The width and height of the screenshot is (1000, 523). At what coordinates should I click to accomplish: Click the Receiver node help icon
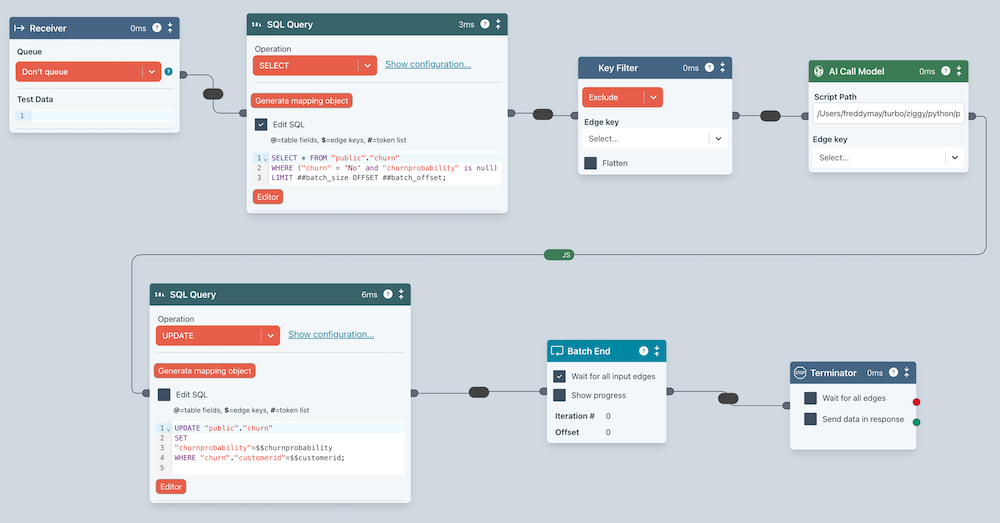click(x=156, y=28)
